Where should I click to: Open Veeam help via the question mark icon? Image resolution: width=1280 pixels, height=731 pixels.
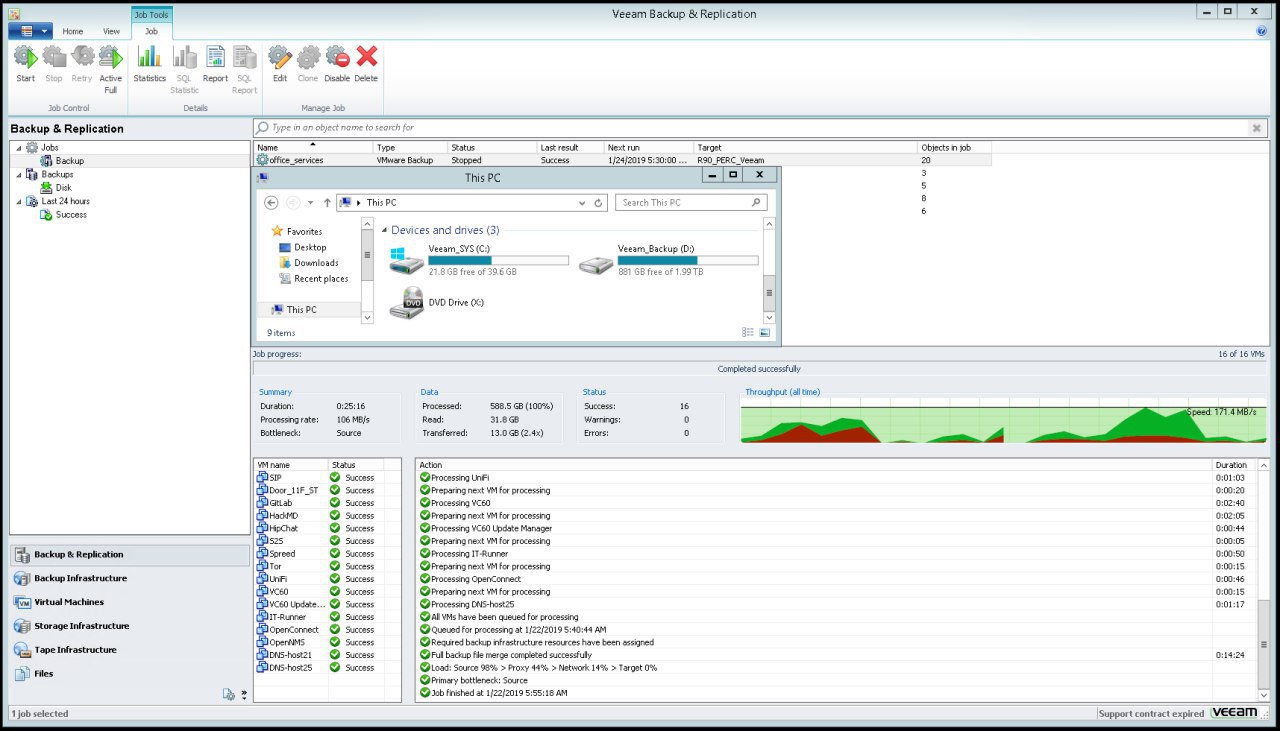pyautogui.click(x=1262, y=31)
